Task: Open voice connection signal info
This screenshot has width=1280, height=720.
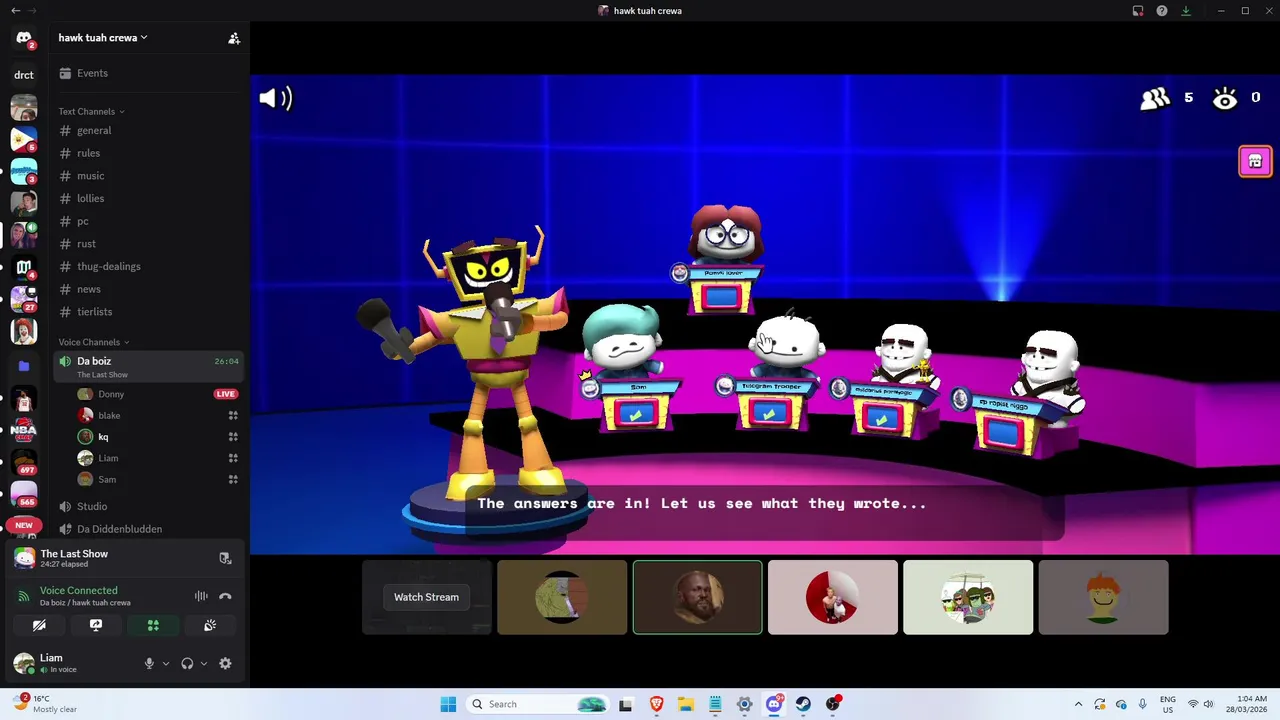Action: coord(23,596)
